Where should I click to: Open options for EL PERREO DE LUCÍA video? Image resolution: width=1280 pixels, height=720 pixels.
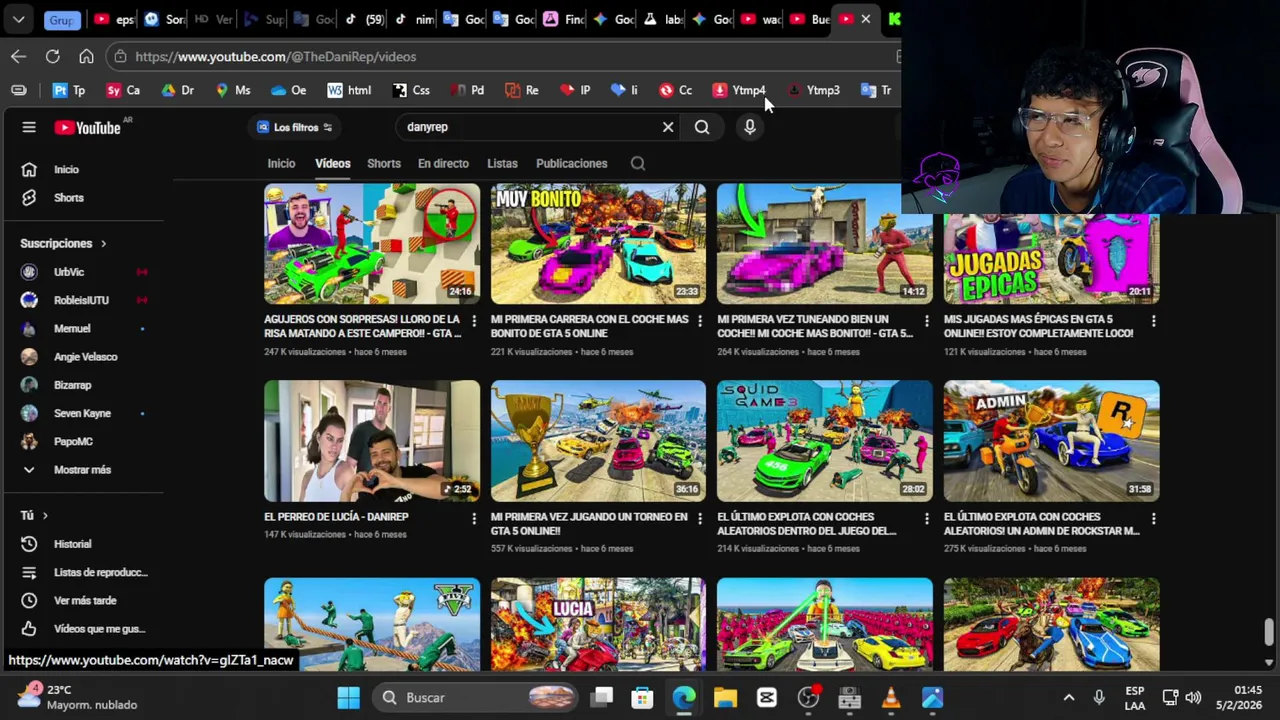pos(473,519)
